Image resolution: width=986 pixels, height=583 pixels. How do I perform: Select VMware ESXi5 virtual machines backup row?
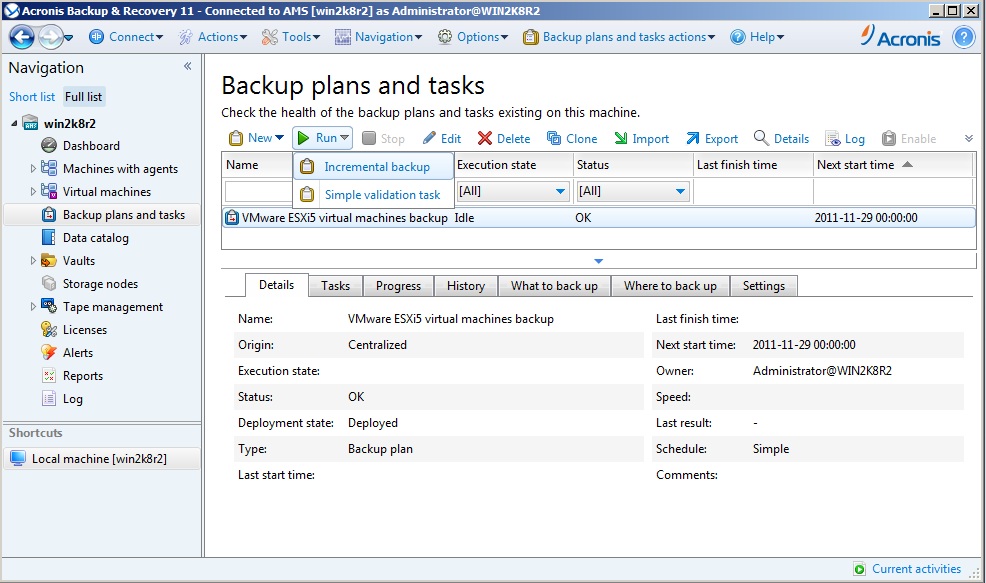(599, 218)
